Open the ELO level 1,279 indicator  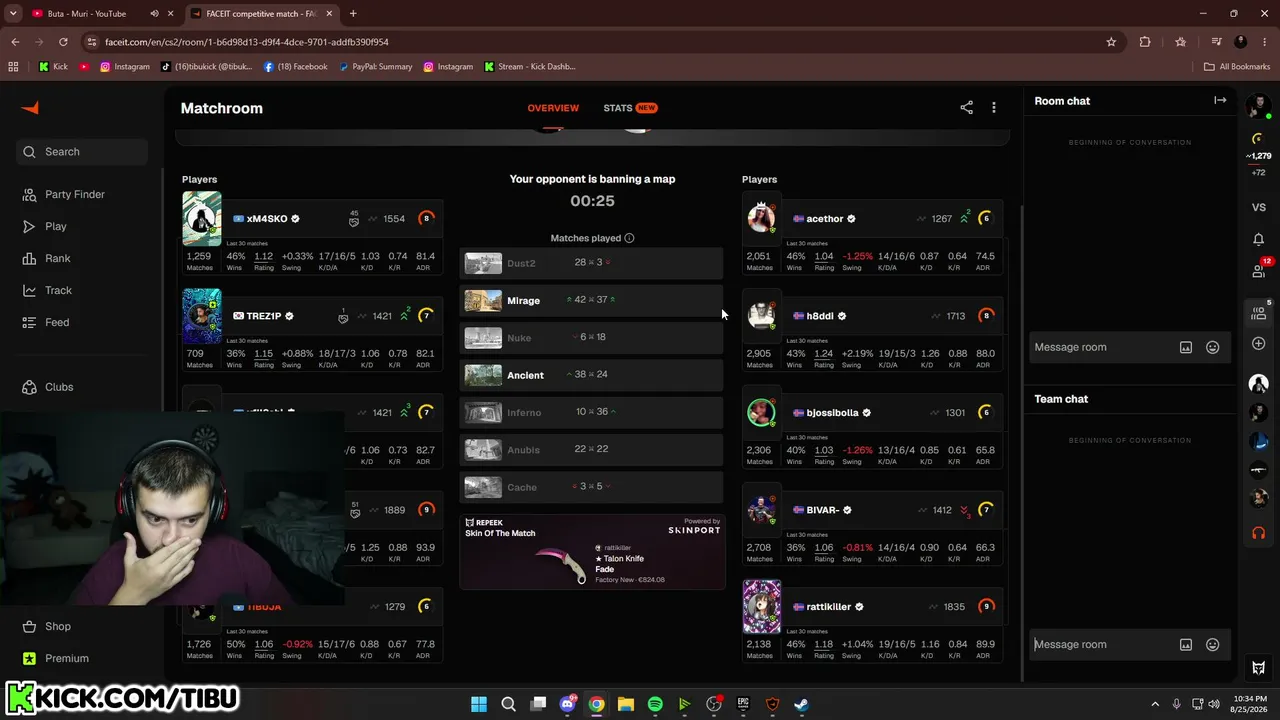pos(1259,148)
